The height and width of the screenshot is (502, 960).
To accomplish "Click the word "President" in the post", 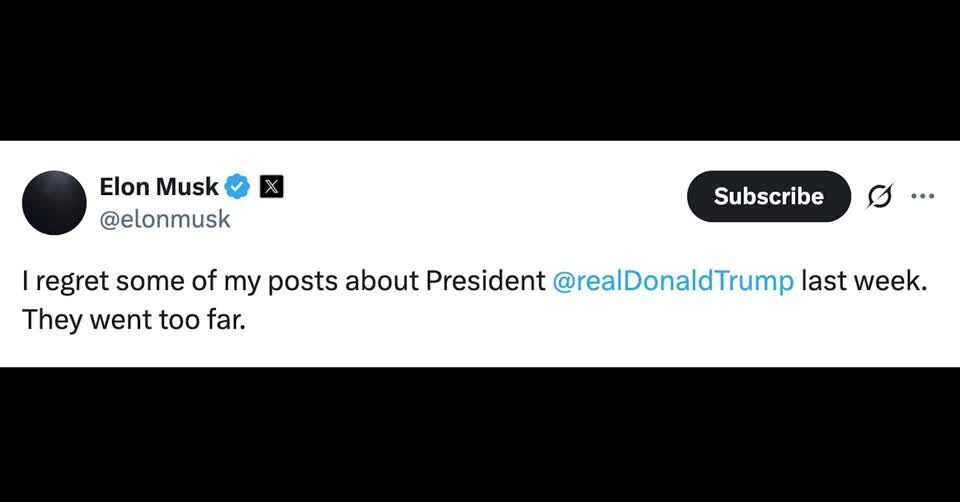I will point(485,281).
